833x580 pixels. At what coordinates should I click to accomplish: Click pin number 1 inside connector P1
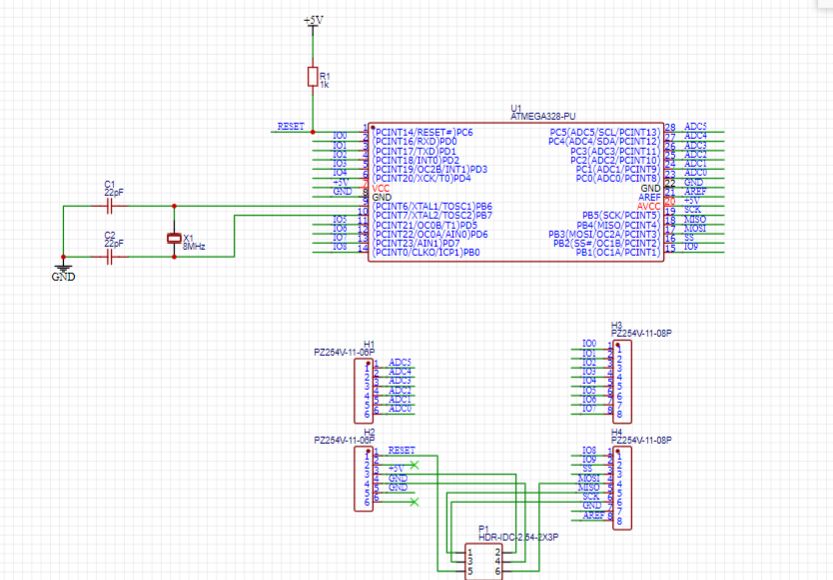coord(470,553)
